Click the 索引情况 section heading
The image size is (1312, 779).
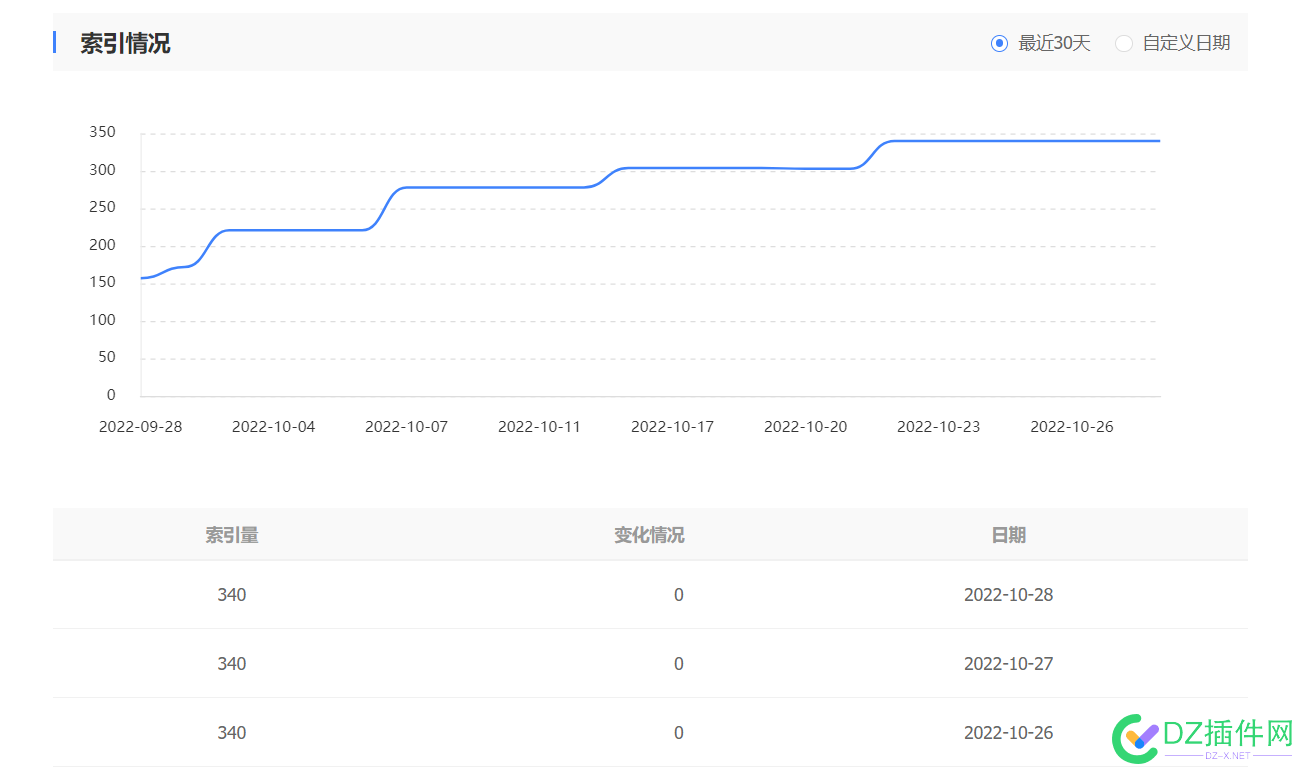point(125,43)
